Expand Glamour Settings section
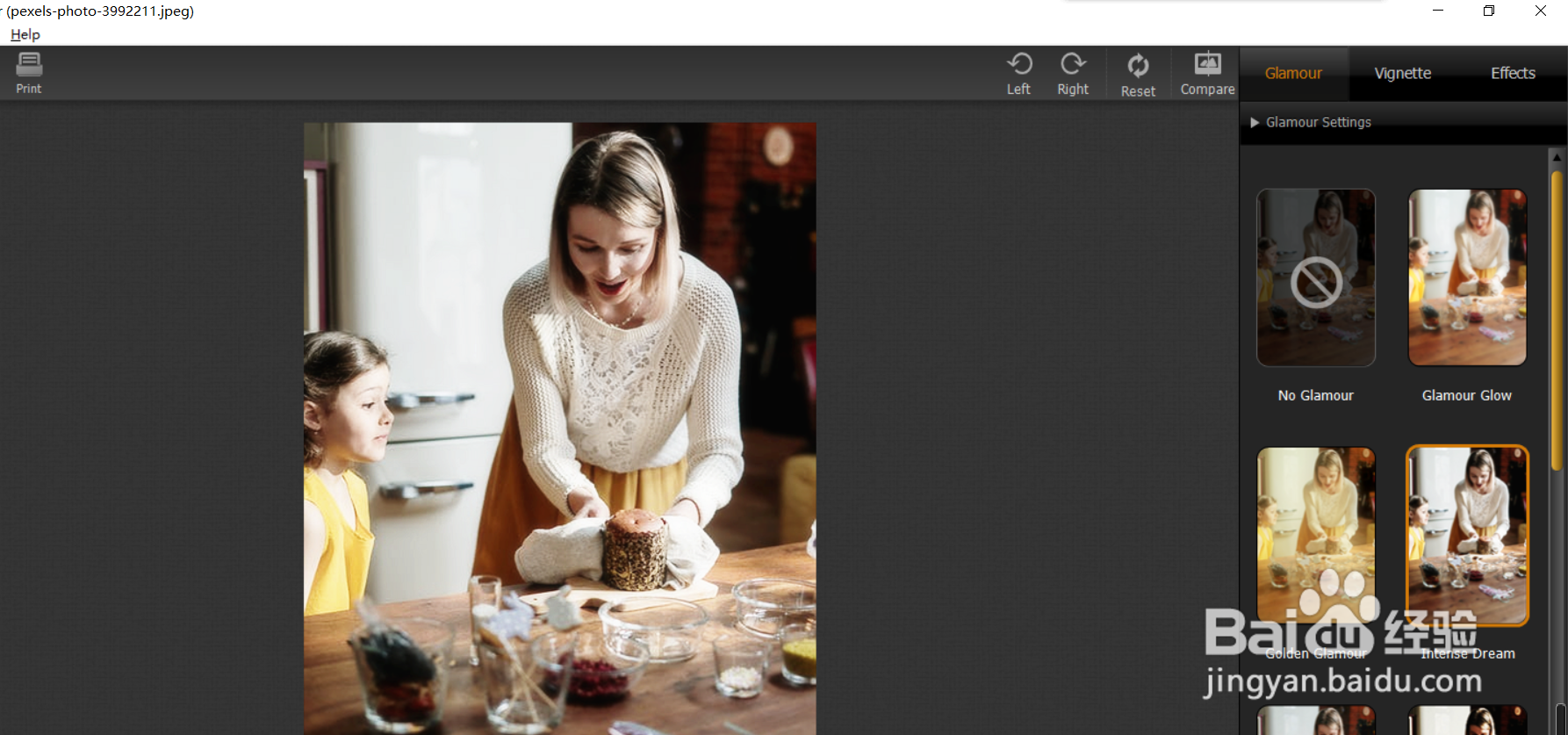Viewport: 1568px width, 735px height. click(x=1312, y=122)
